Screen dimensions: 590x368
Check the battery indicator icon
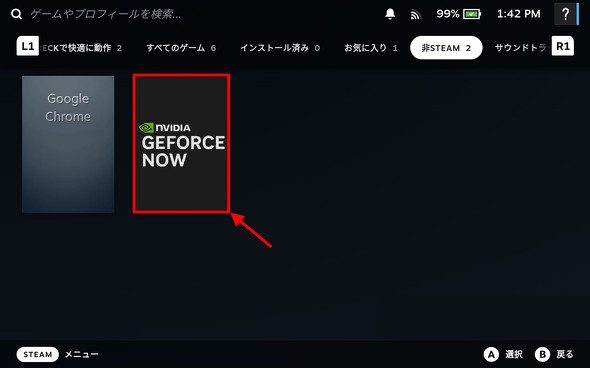coord(472,14)
